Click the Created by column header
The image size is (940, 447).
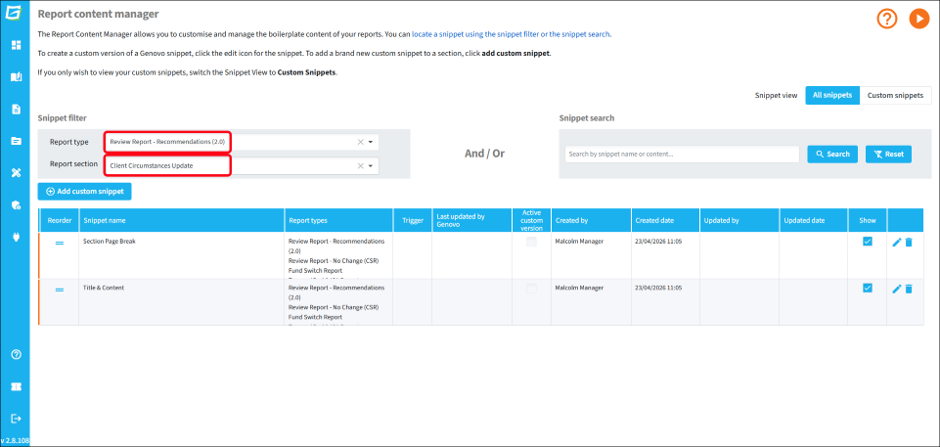591,221
